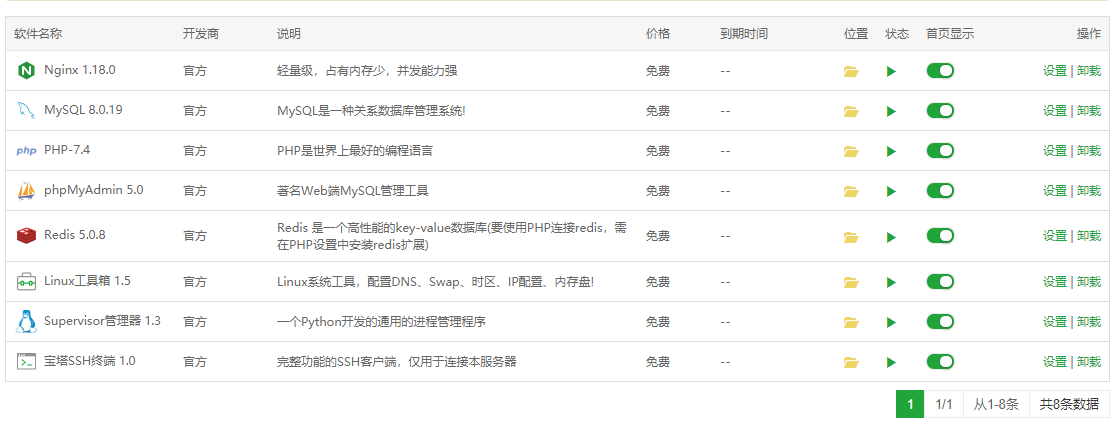Open 设置 for phpMyAdmin 5.0

(x=1055, y=190)
